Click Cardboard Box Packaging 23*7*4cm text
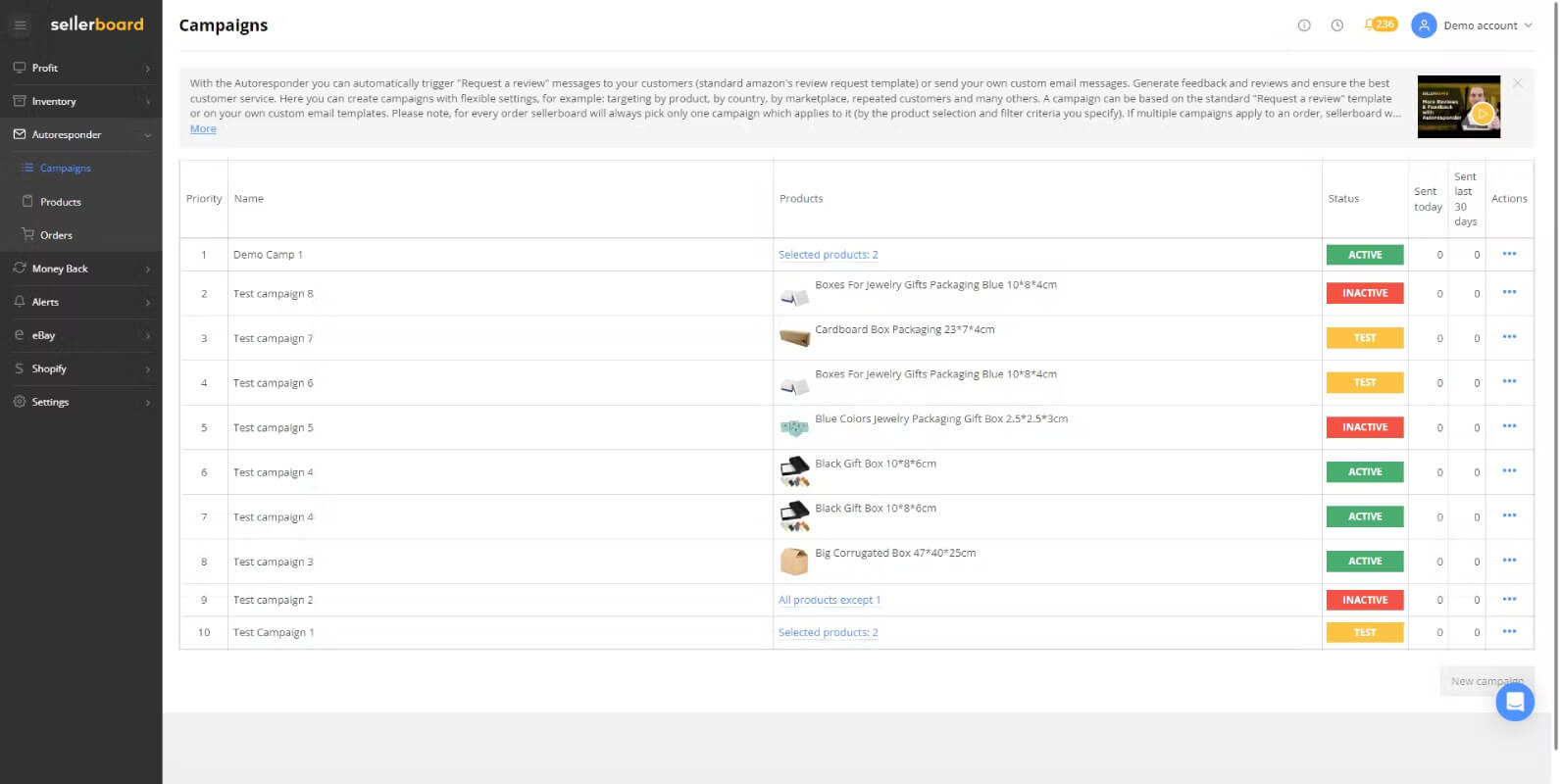Viewport: 1560px width, 784px height. pos(904,329)
